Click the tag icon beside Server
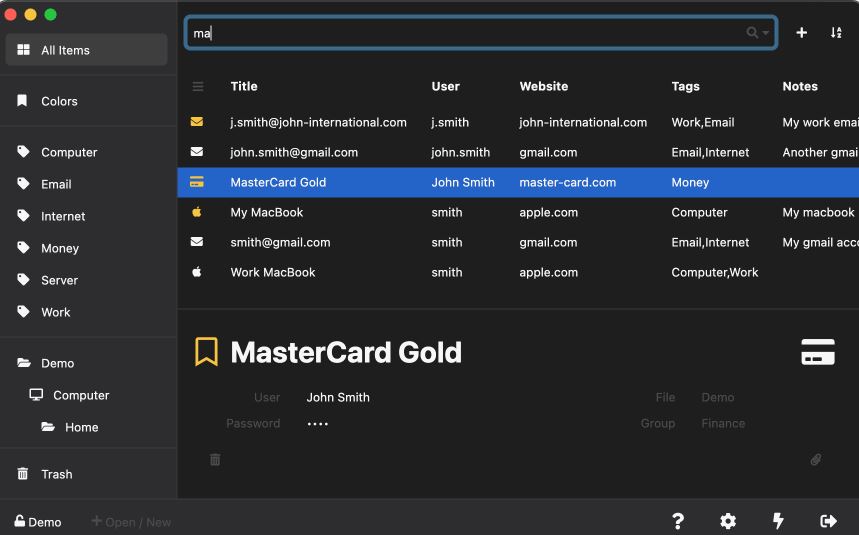Screen dimensions: 859x535 pos(23,279)
